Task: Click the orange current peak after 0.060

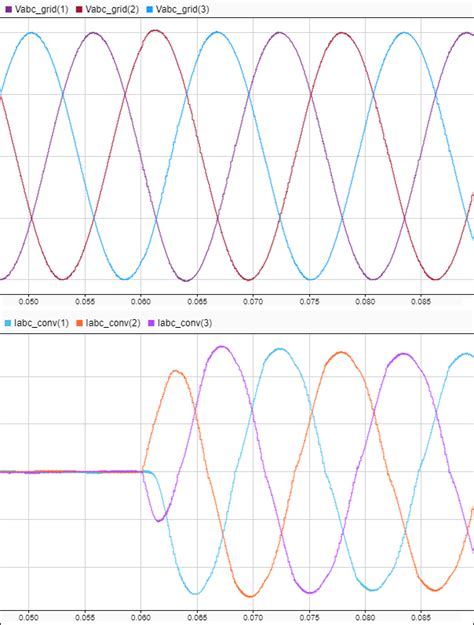Action: click(x=176, y=371)
